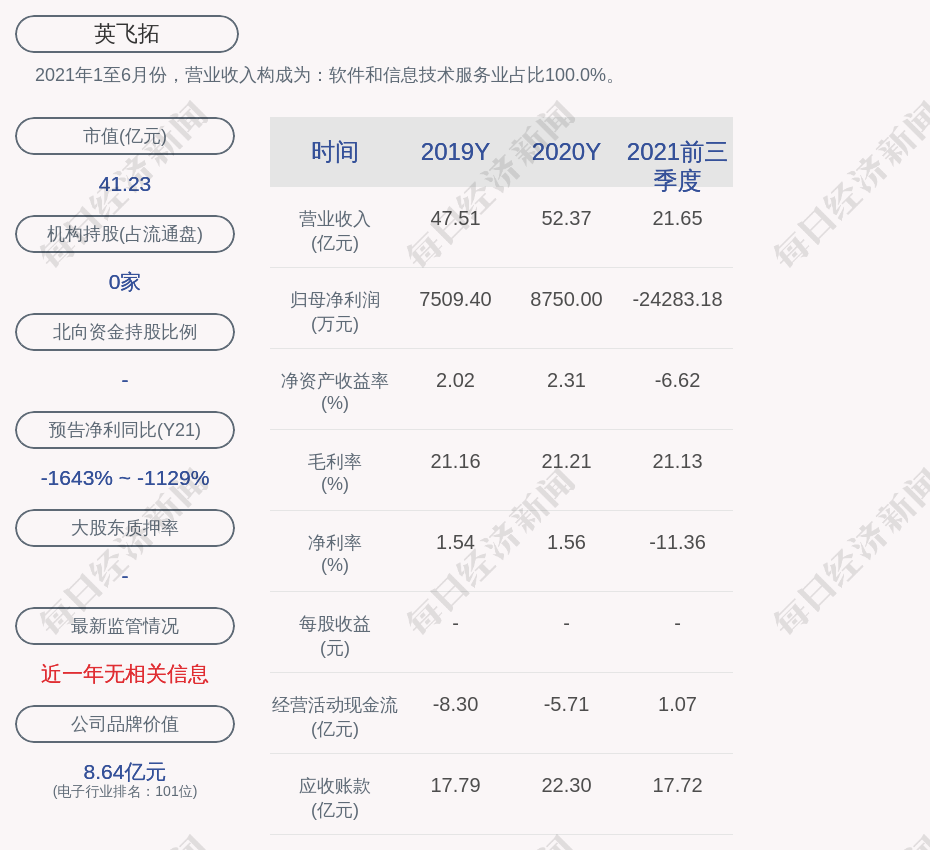The height and width of the screenshot is (850, 930).
Task: Click the market value figure 41.23
Action: click(125, 184)
